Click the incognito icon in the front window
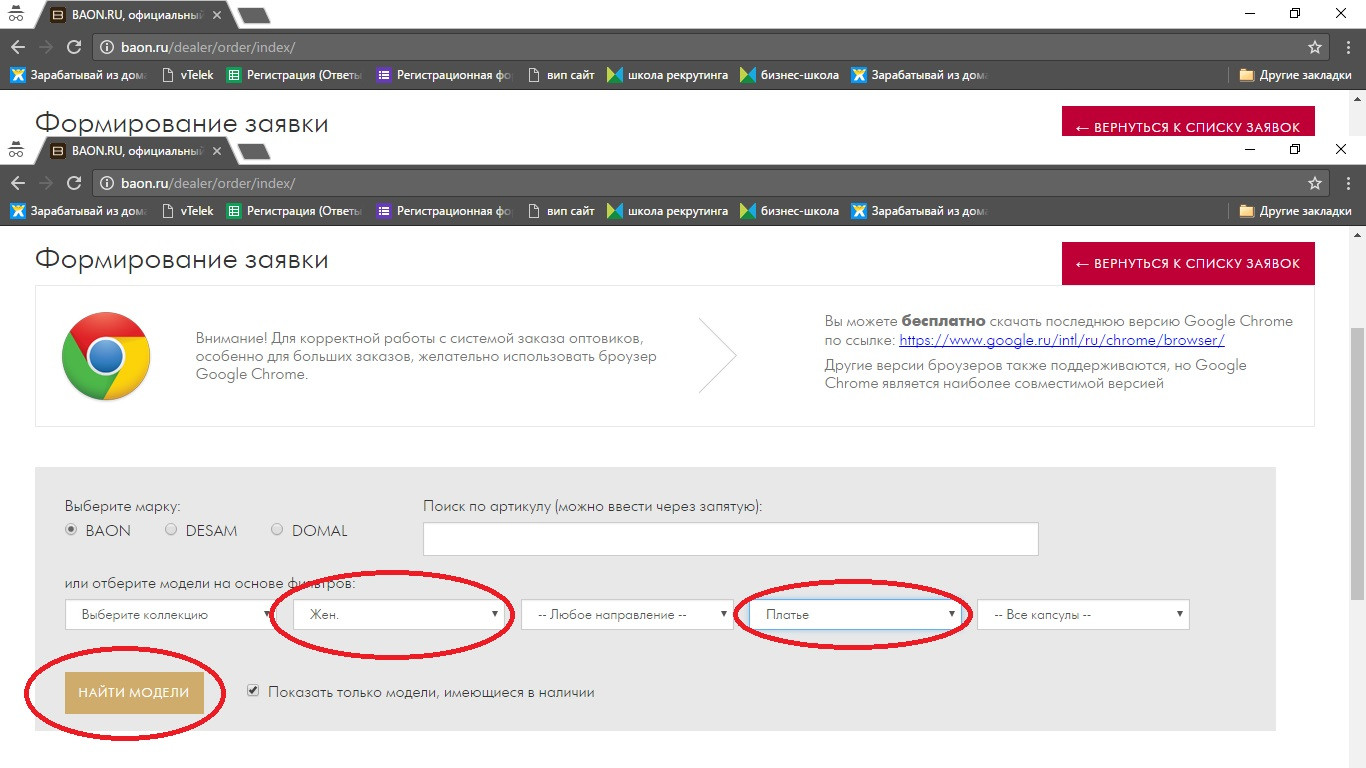 point(16,150)
